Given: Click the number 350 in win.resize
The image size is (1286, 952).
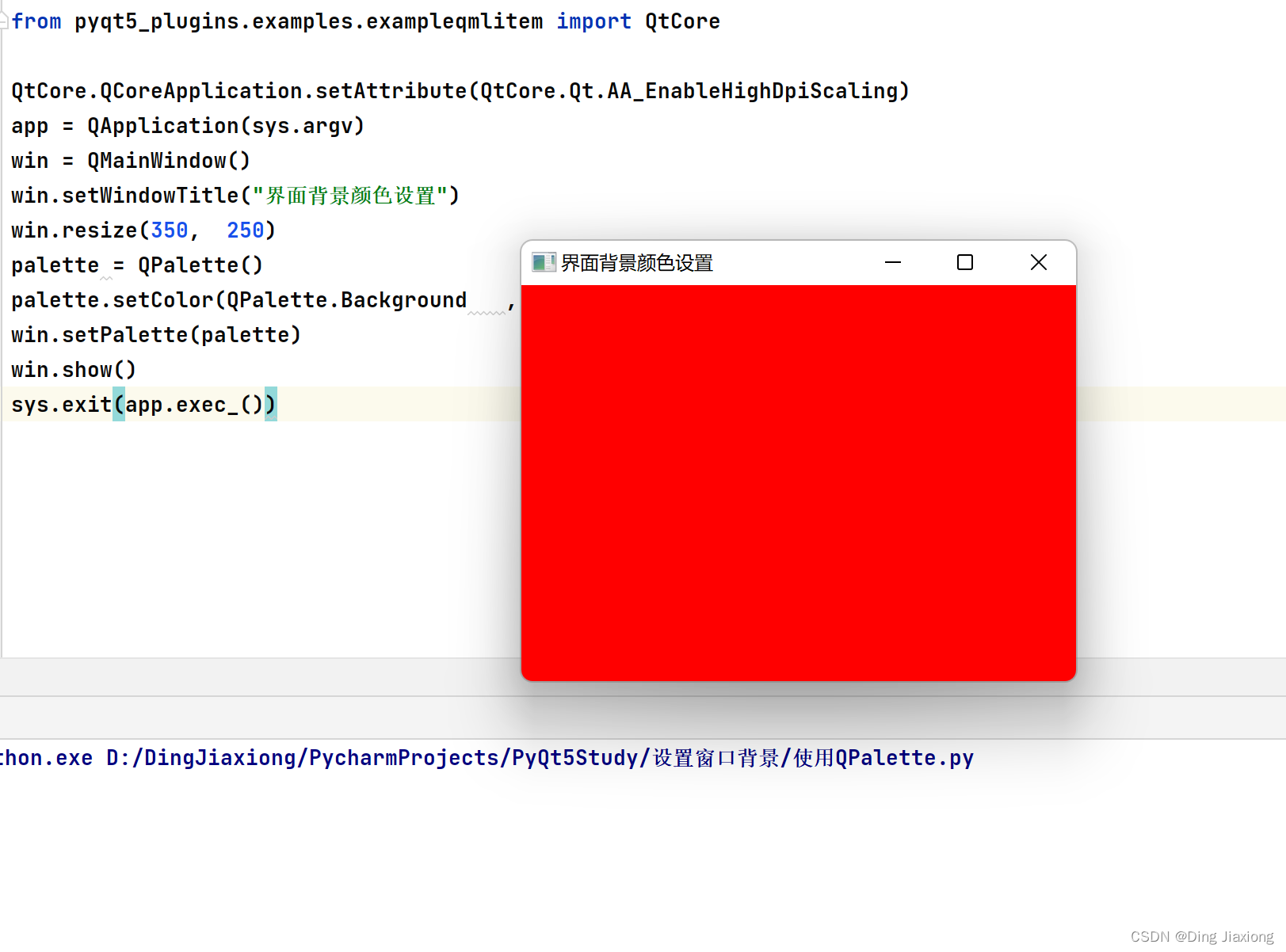Looking at the screenshot, I should (170, 230).
